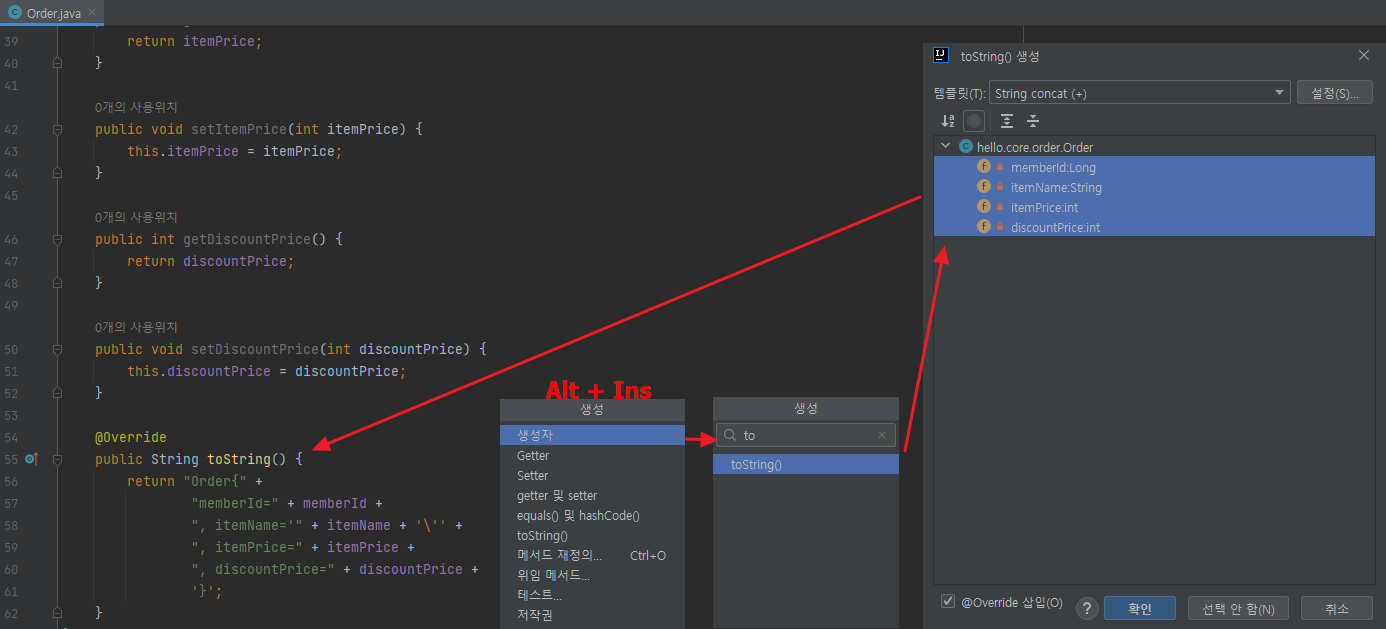
Task: Select 생성자 in the 생성 menu
Action: 592,435
